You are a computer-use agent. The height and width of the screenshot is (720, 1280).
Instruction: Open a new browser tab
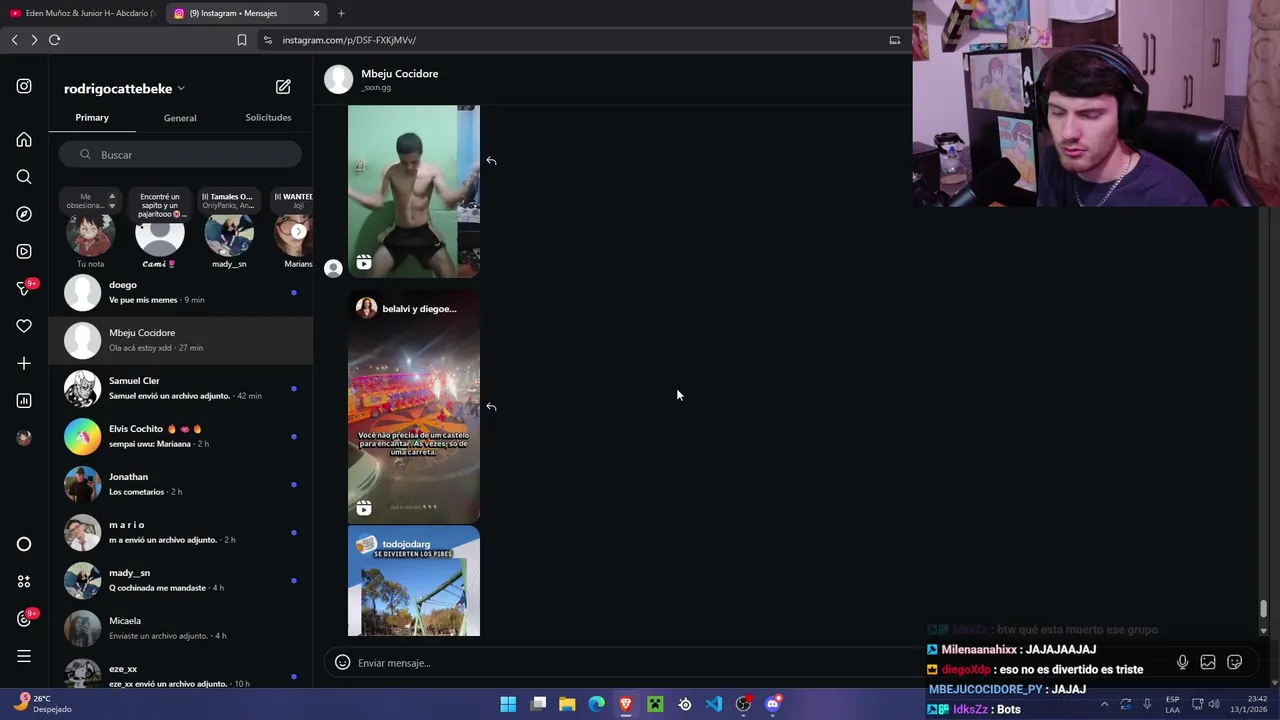(x=341, y=13)
